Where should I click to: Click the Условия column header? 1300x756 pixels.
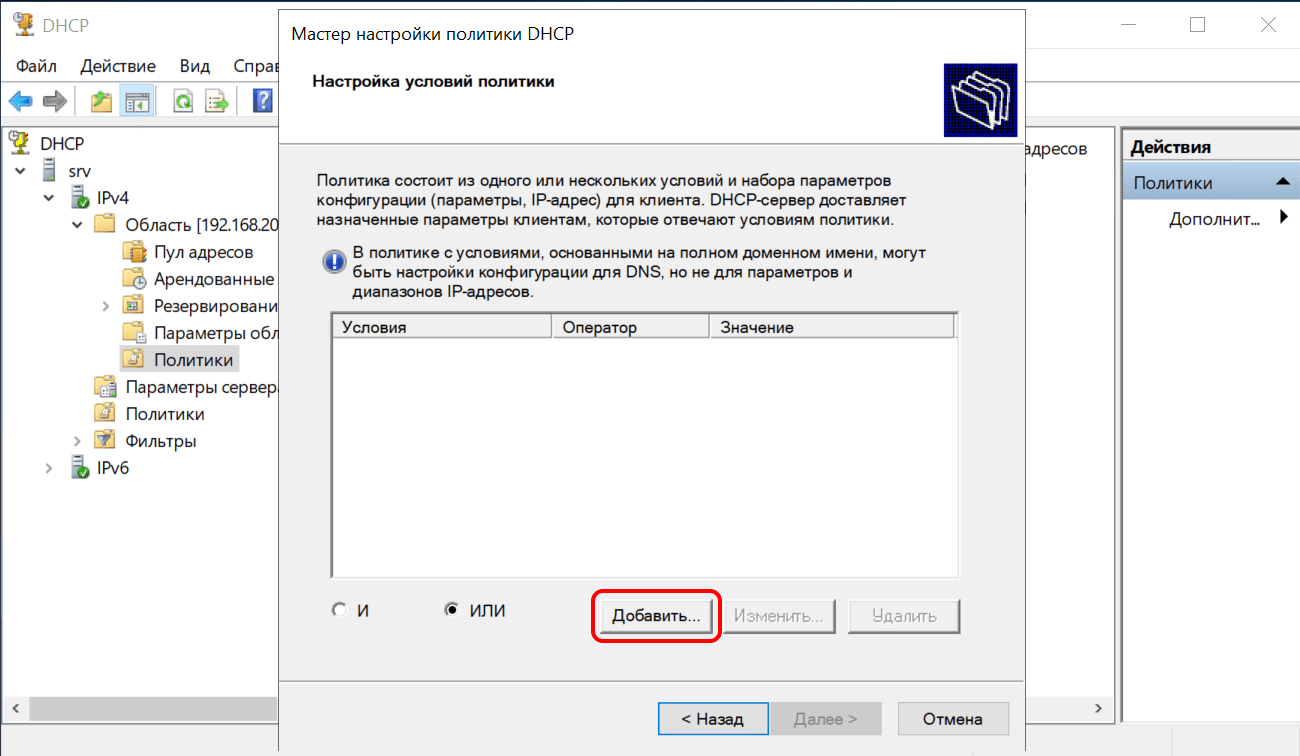(441, 327)
